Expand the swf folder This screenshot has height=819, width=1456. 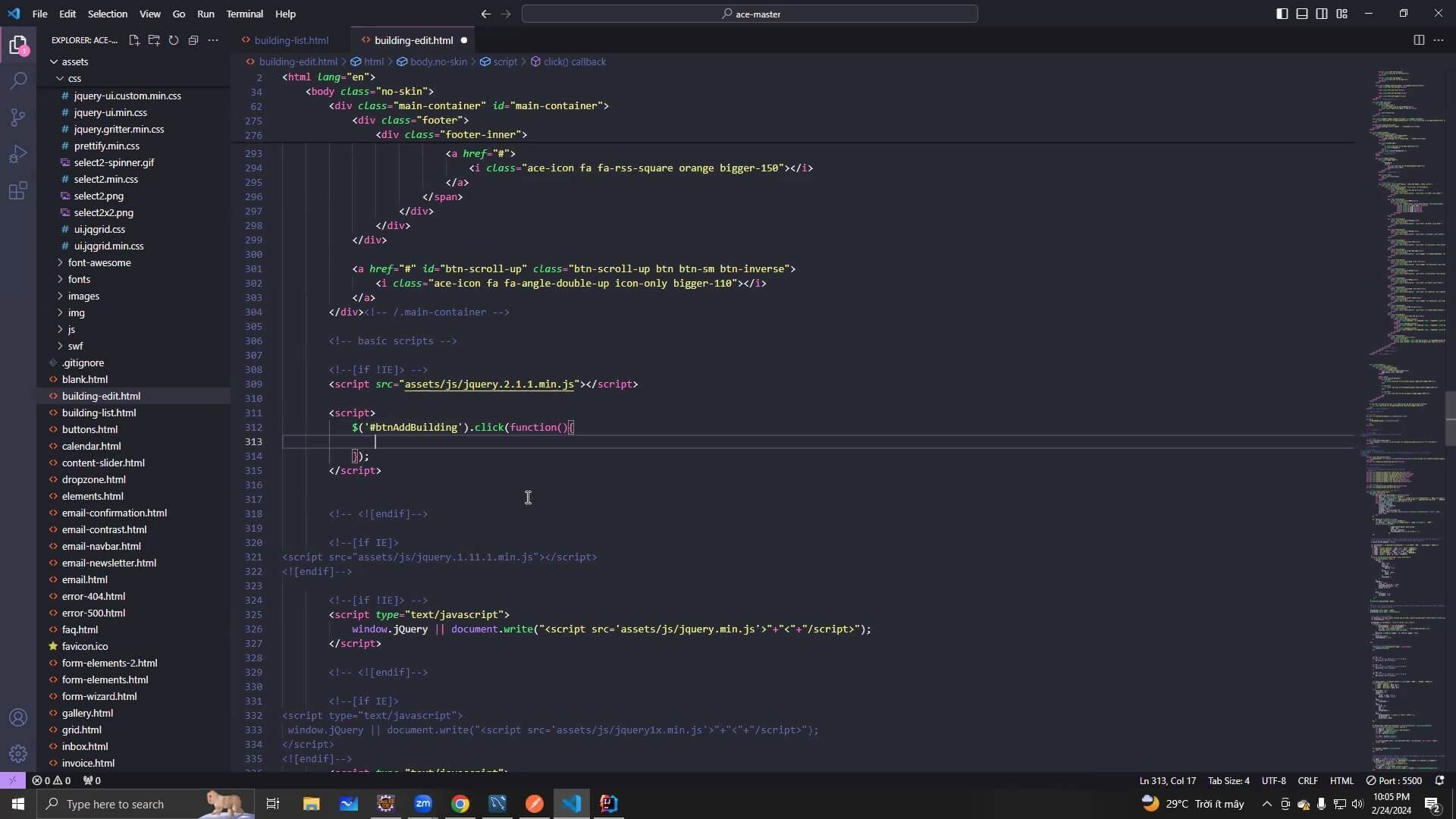point(75,346)
